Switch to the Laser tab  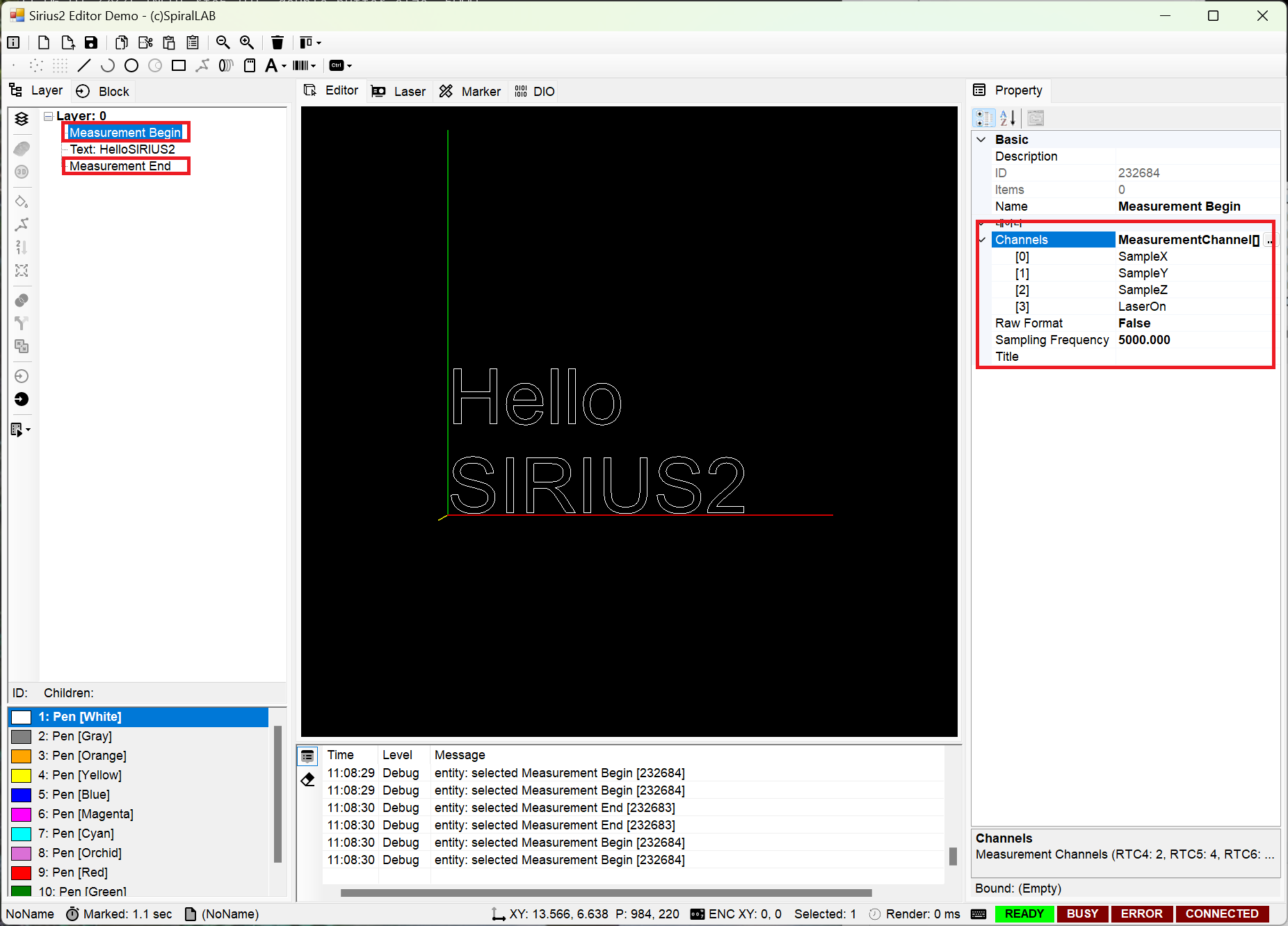click(399, 91)
